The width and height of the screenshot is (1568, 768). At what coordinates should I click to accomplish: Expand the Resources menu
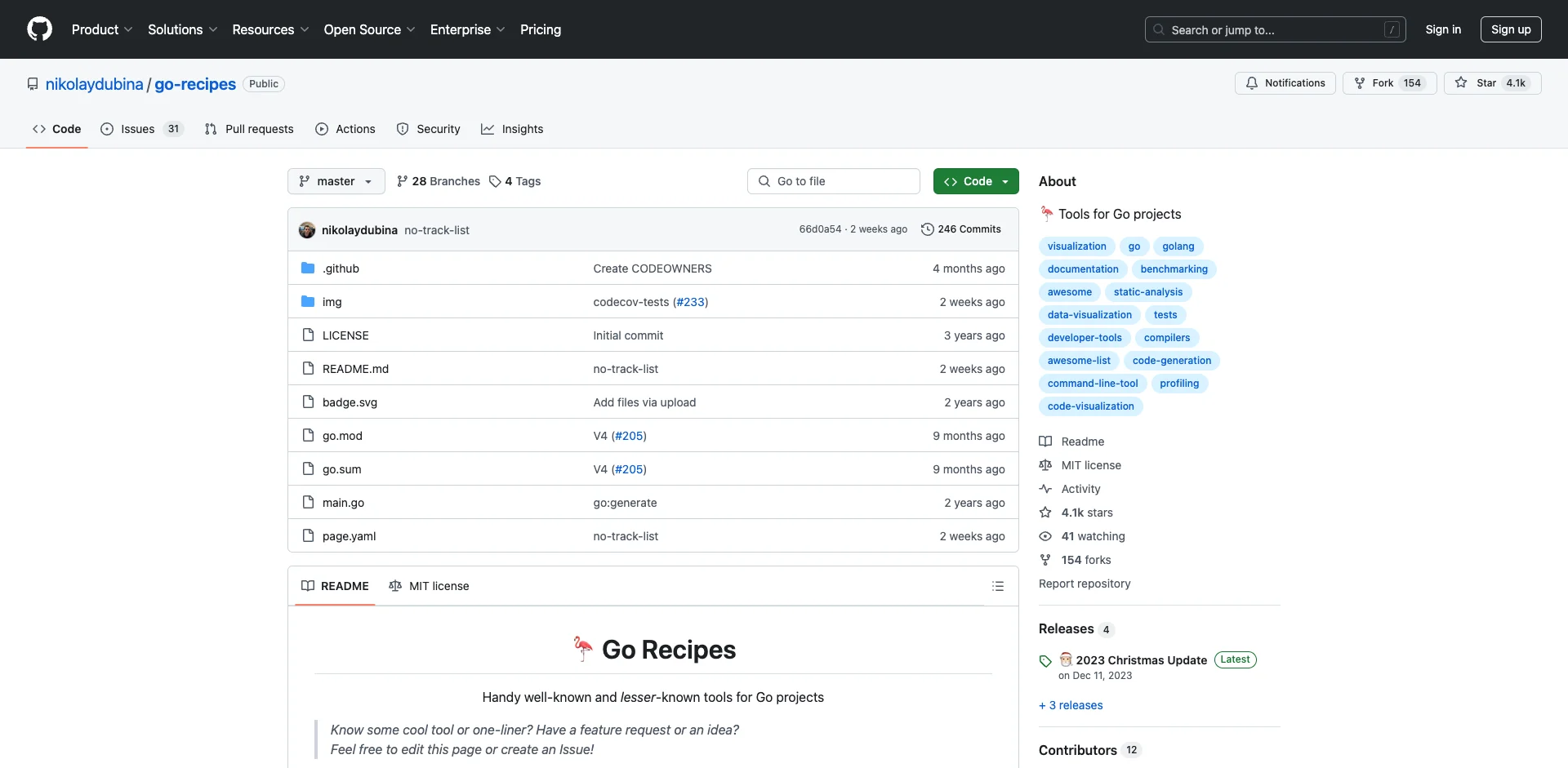[270, 29]
